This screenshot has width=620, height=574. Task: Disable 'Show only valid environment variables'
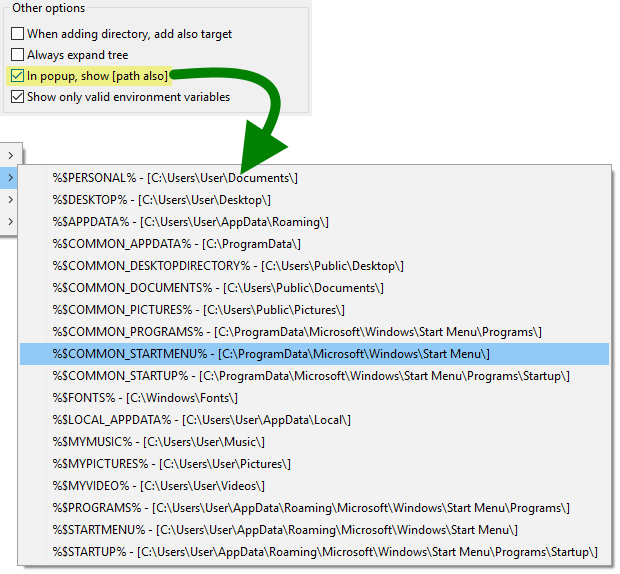(x=17, y=97)
